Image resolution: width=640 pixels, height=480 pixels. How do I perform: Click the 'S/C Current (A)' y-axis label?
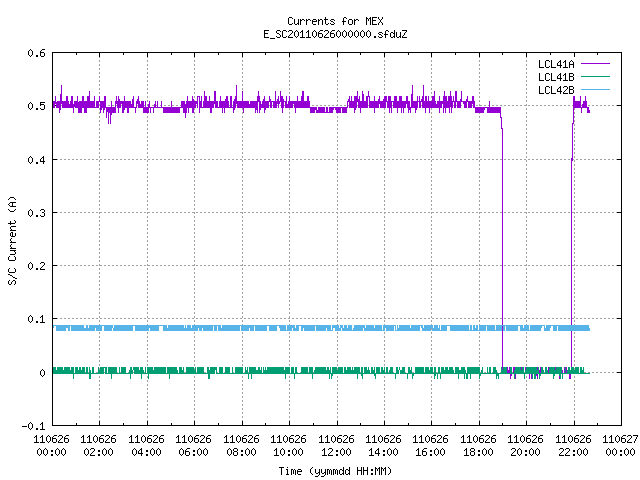12,240
